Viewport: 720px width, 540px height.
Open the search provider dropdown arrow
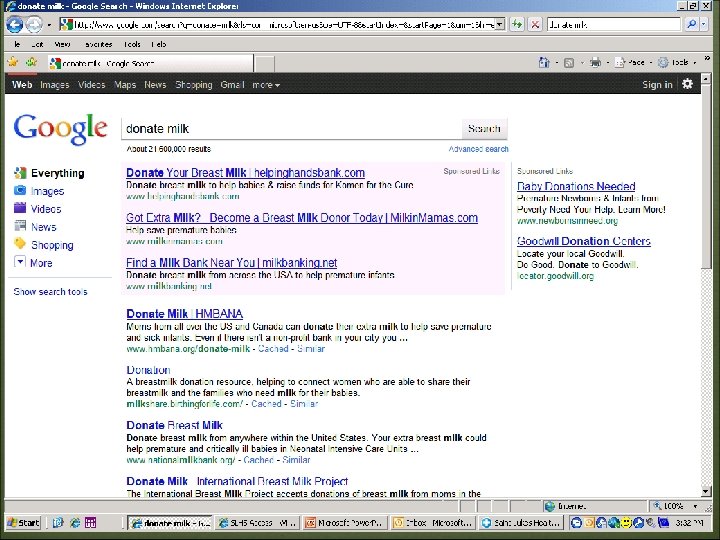click(x=703, y=24)
